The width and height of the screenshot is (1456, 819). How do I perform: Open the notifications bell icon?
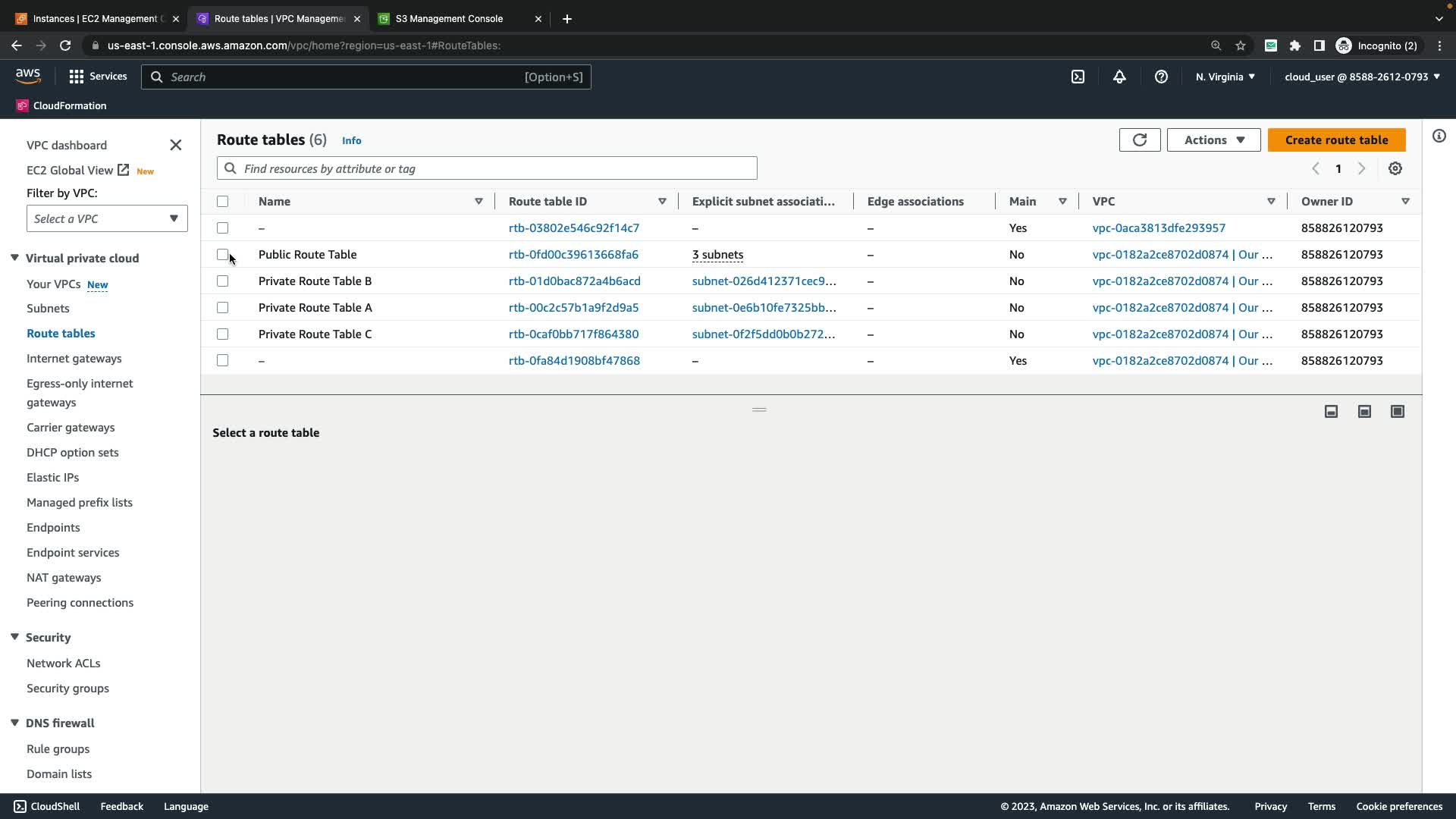pyautogui.click(x=1119, y=77)
